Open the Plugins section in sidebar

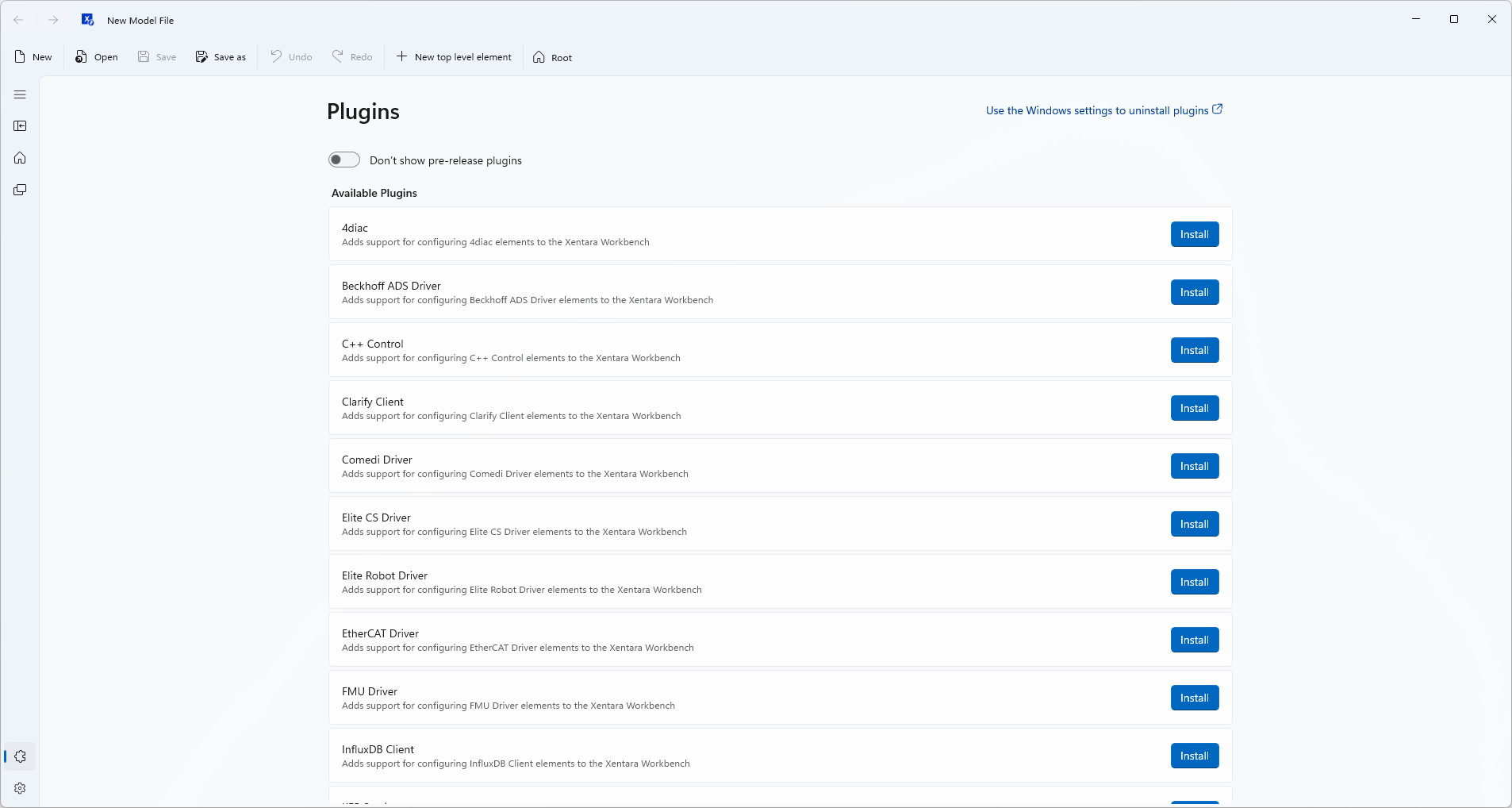tap(20, 756)
